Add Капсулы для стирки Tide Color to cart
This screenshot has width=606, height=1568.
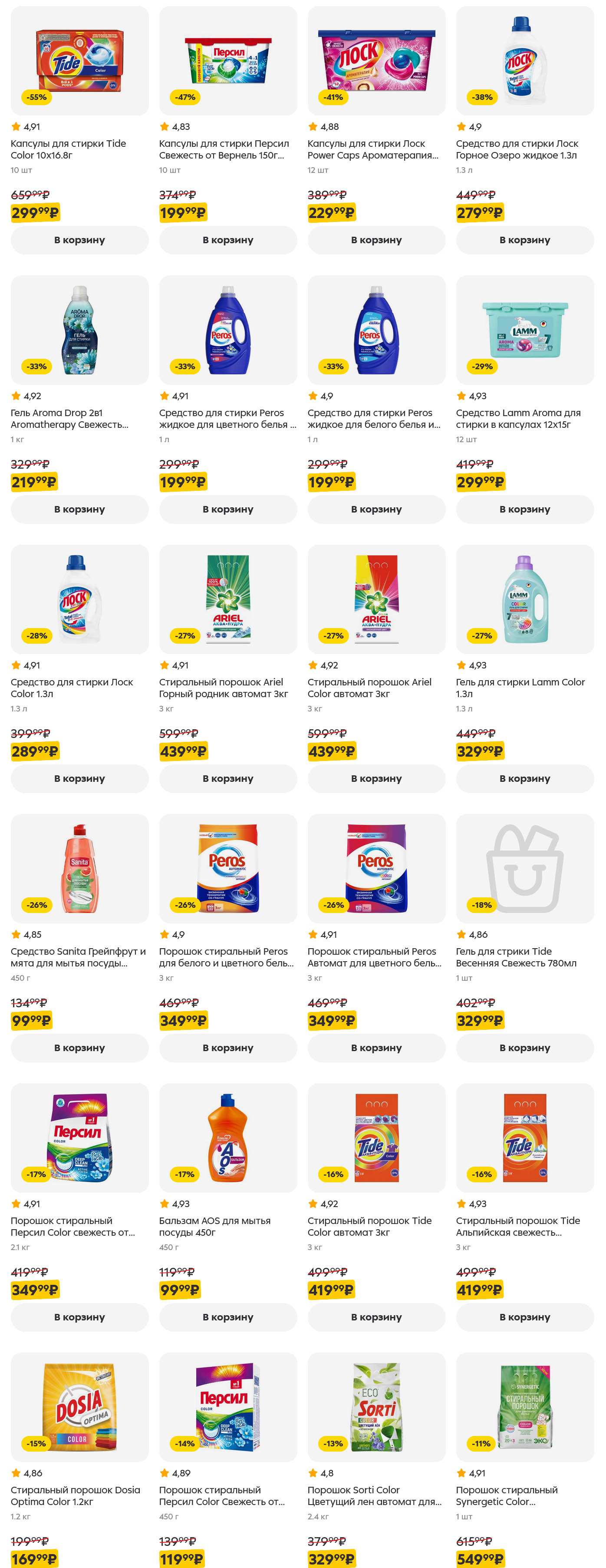(79, 241)
